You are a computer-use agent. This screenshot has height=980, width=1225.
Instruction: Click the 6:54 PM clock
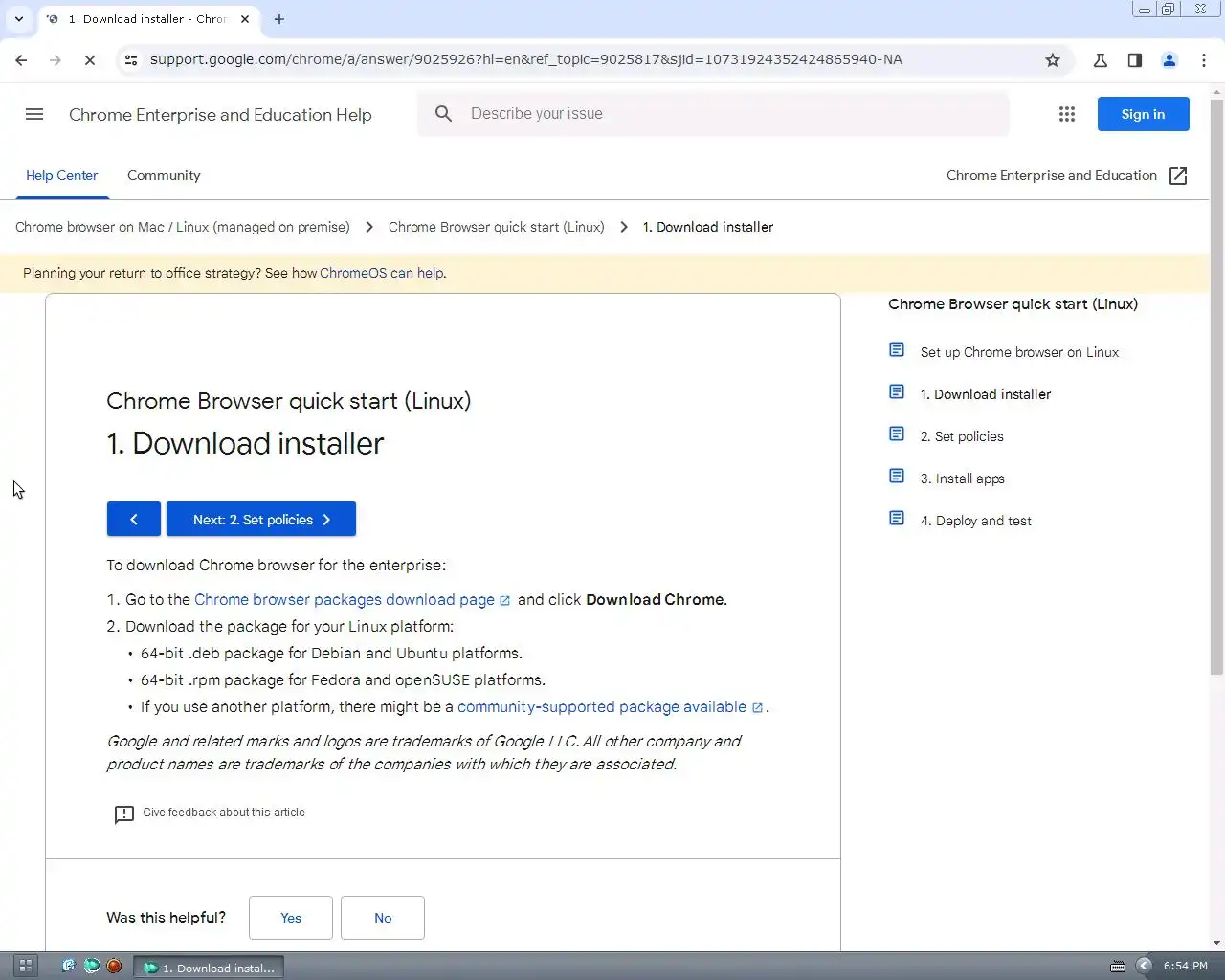[x=1185, y=966]
